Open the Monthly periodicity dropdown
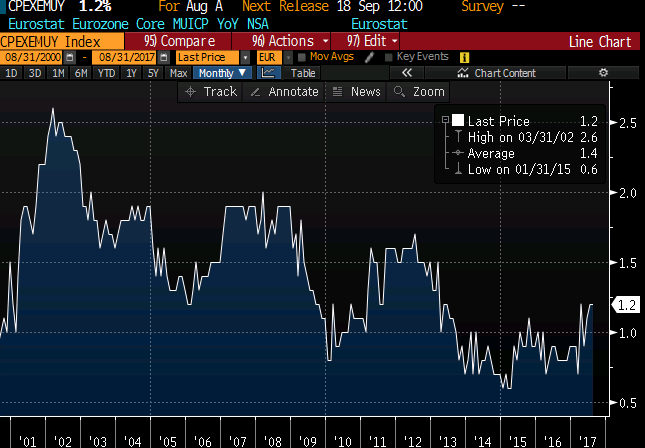 tap(220, 73)
